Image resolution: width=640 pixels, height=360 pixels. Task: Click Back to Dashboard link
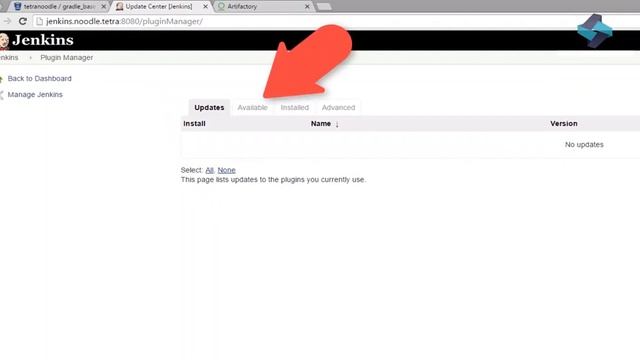click(39, 78)
